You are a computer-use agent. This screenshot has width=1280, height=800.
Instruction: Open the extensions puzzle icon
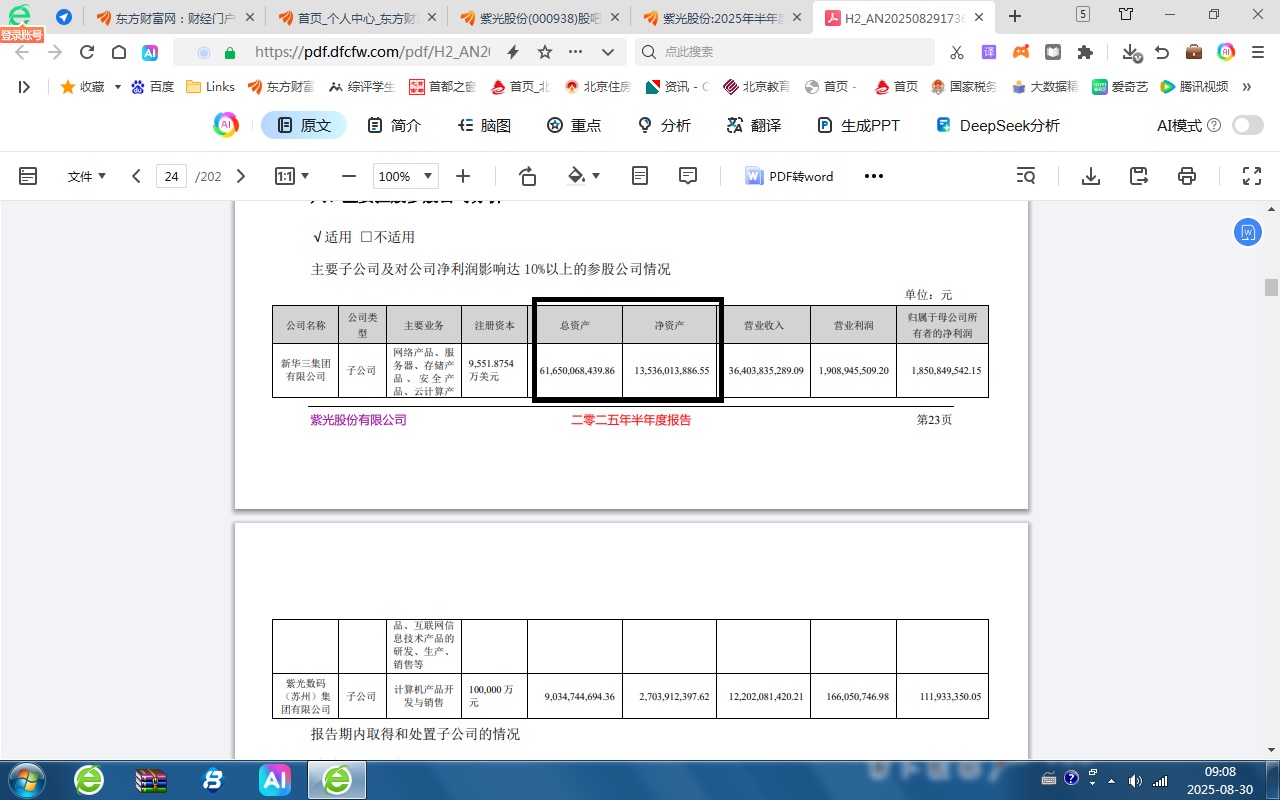(1085, 52)
